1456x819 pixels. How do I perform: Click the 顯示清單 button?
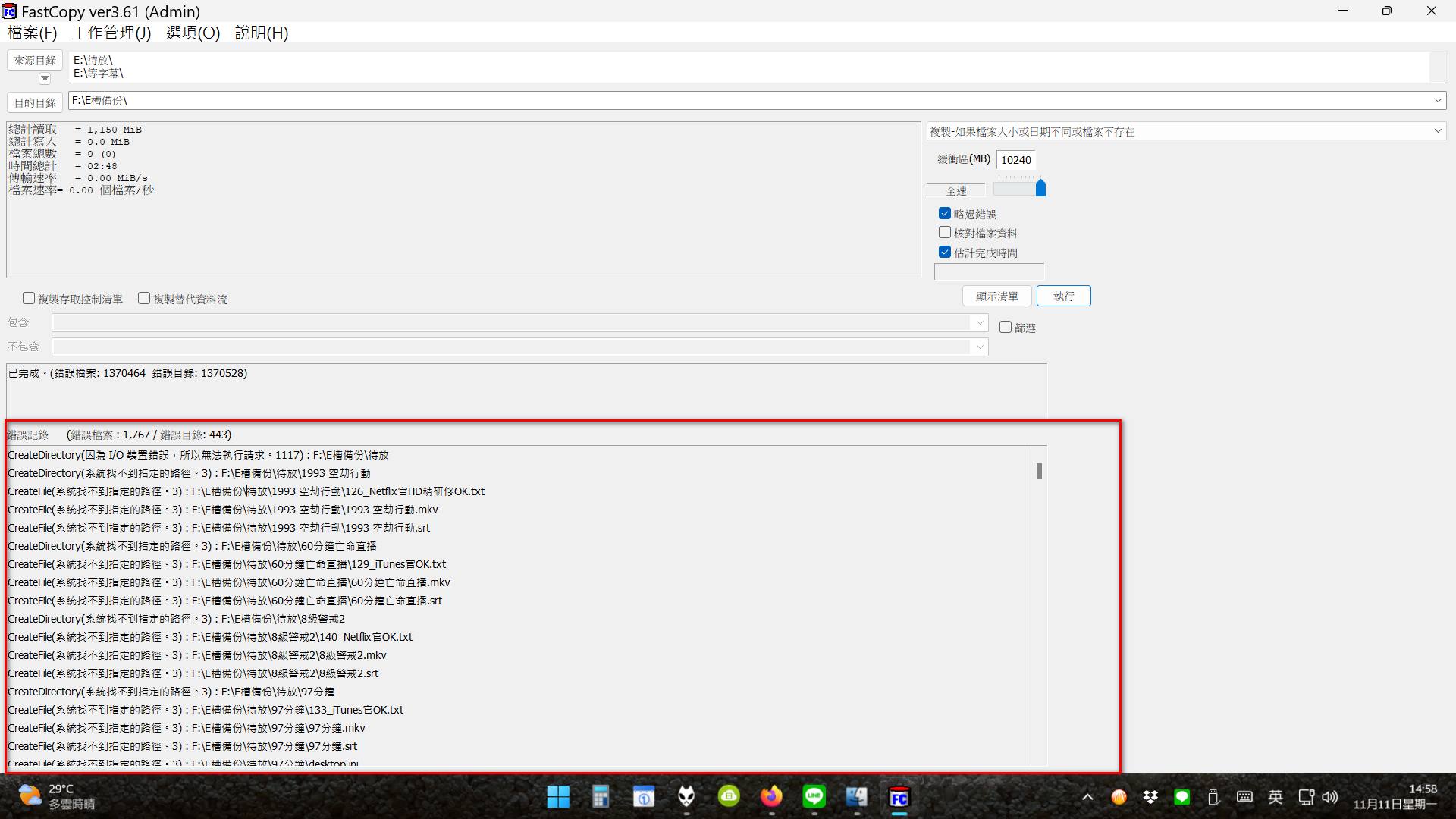[x=997, y=296]
